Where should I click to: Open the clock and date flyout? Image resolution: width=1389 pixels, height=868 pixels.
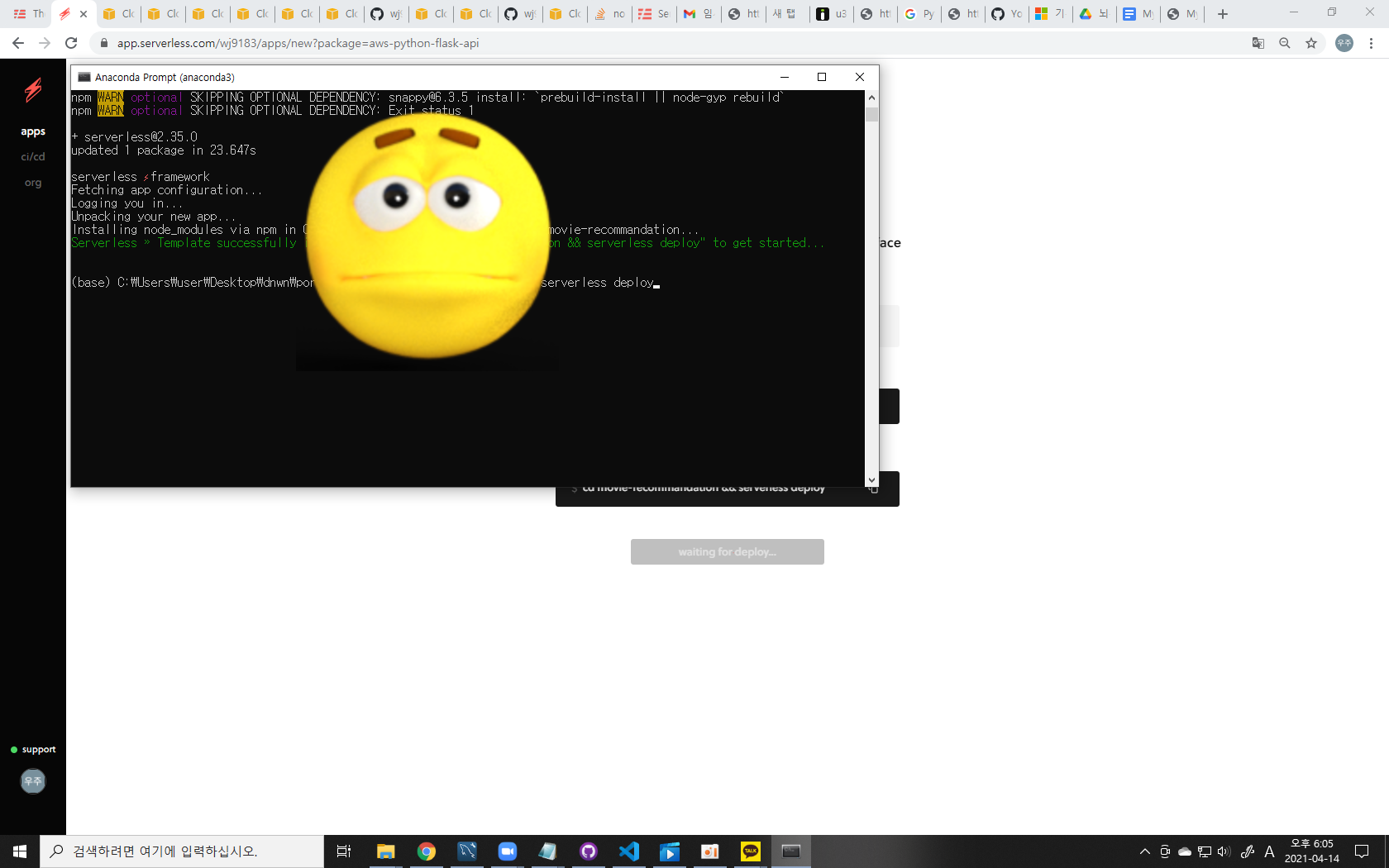1312,851
